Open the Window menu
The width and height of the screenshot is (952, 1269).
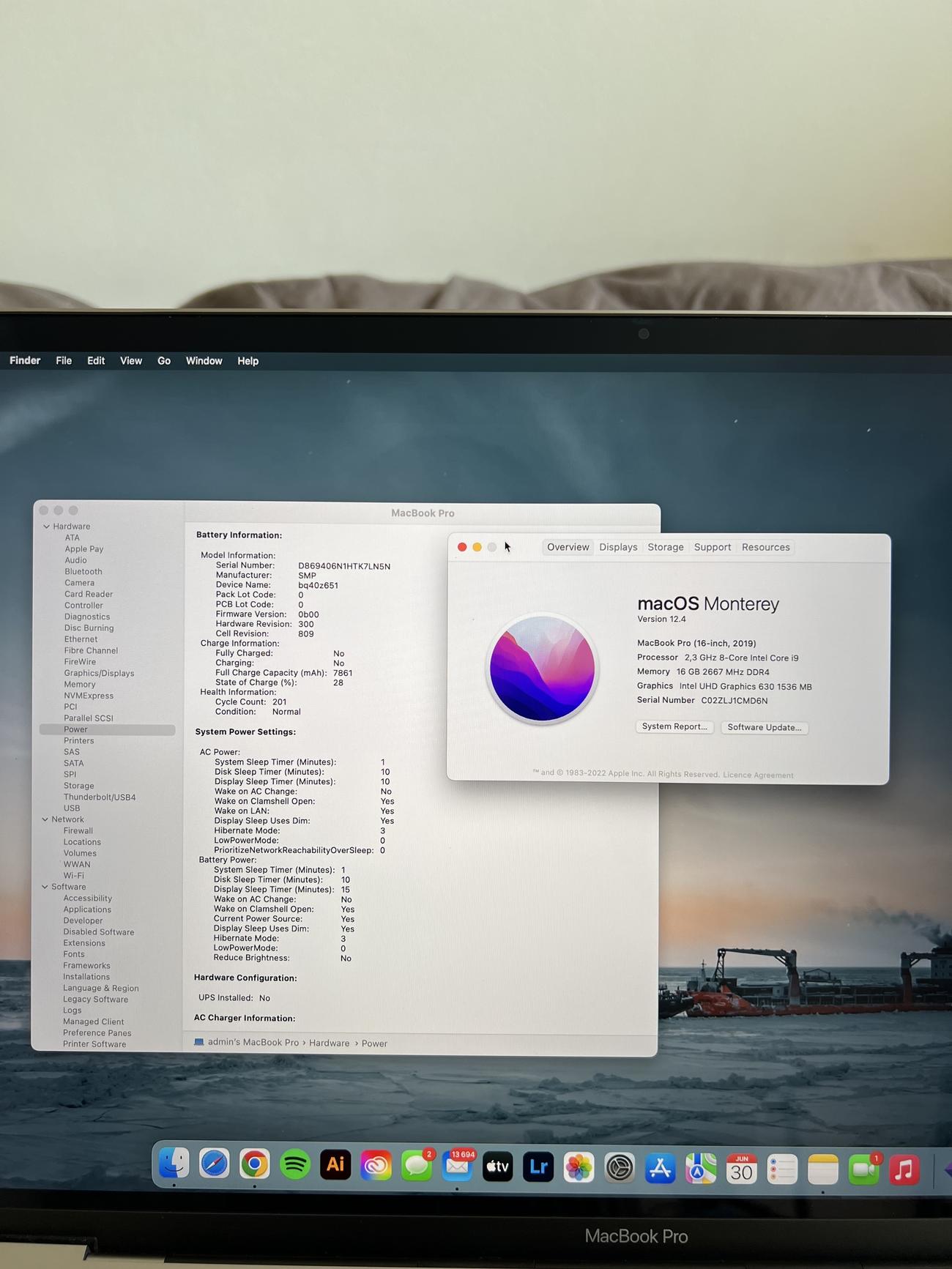point(204,361)
